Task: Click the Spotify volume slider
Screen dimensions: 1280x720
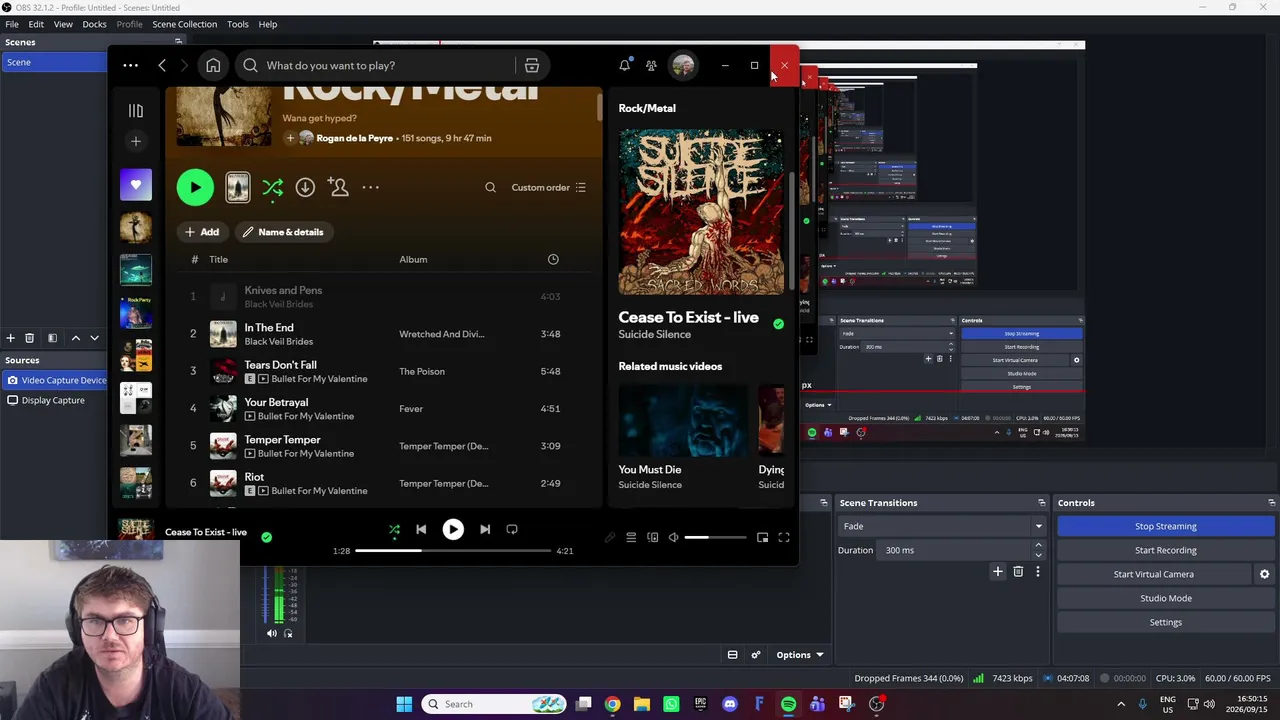Action: point(716,537)
